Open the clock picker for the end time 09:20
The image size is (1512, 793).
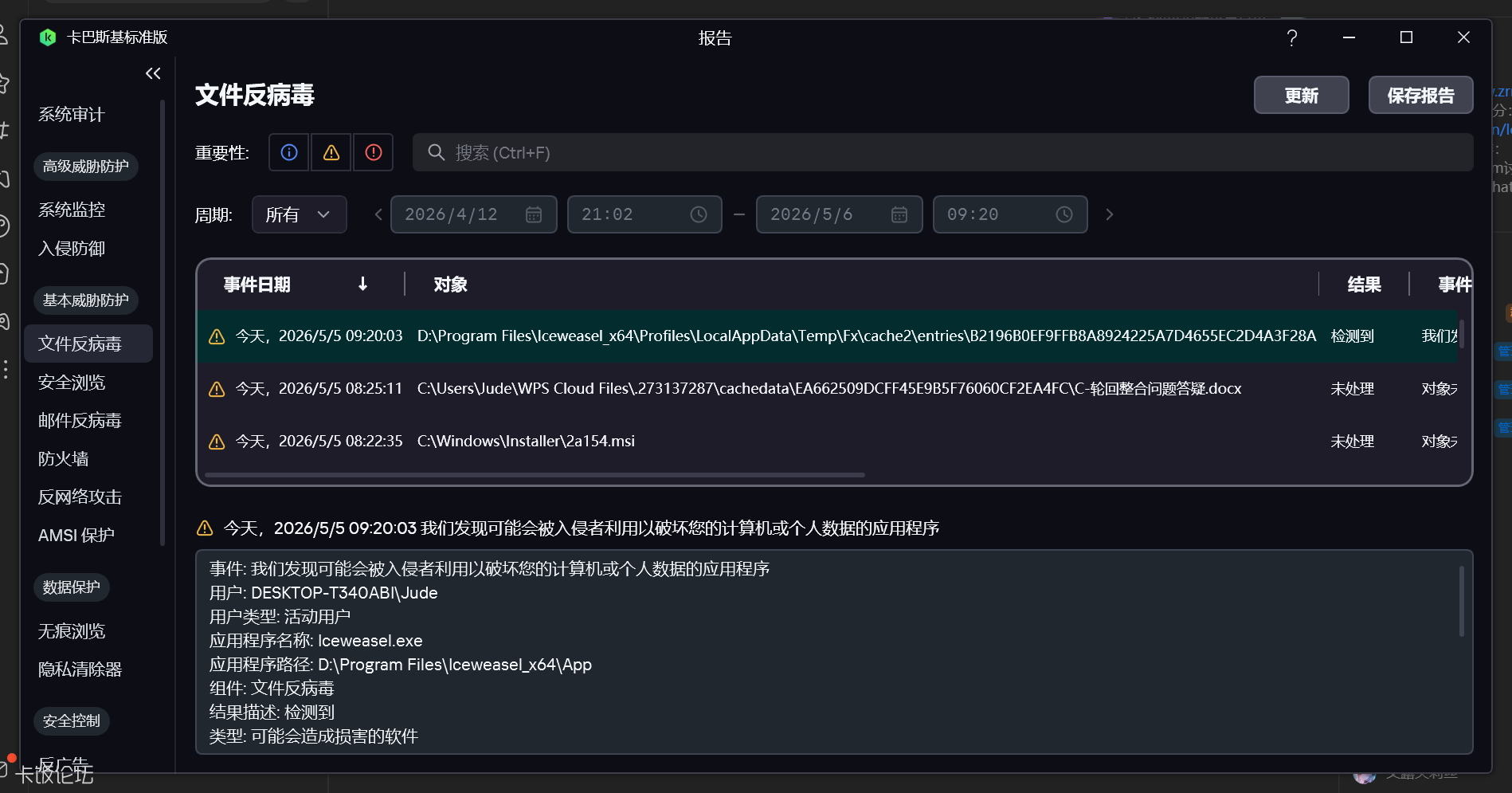point(1064,214)
